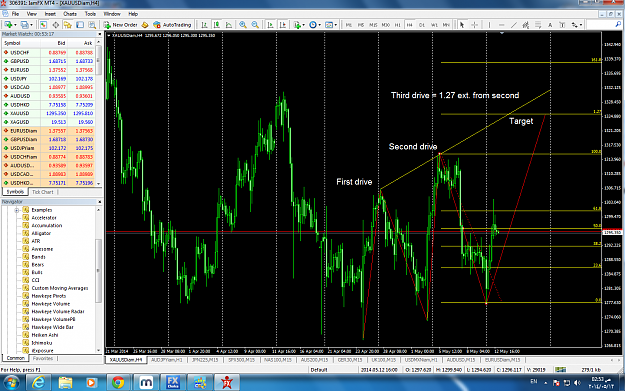625x391 pixels.
Task: Open the Insert menu
Action: (x=50, y=14)
